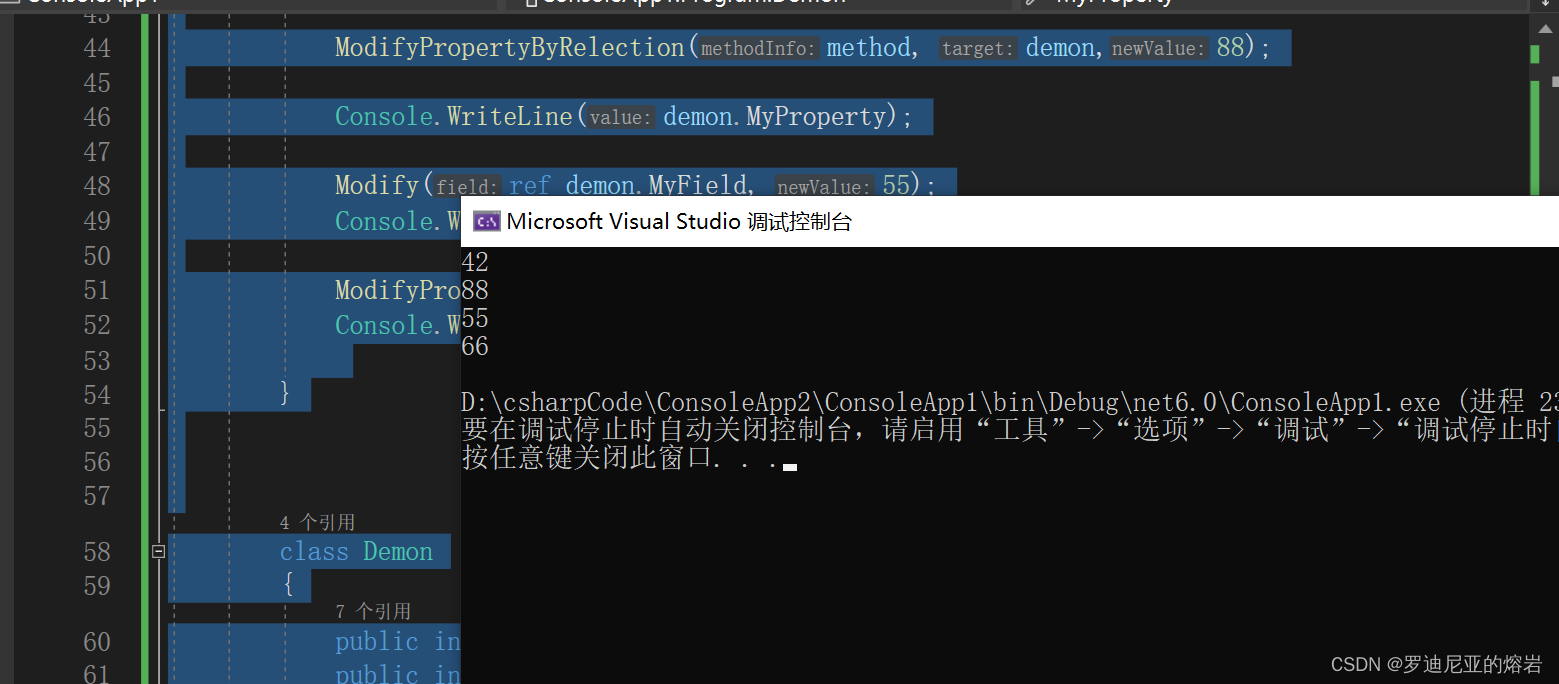Click "WriteLine" on line 46
This screenshot has height=684, width=1559.
(x=510, y=117)
